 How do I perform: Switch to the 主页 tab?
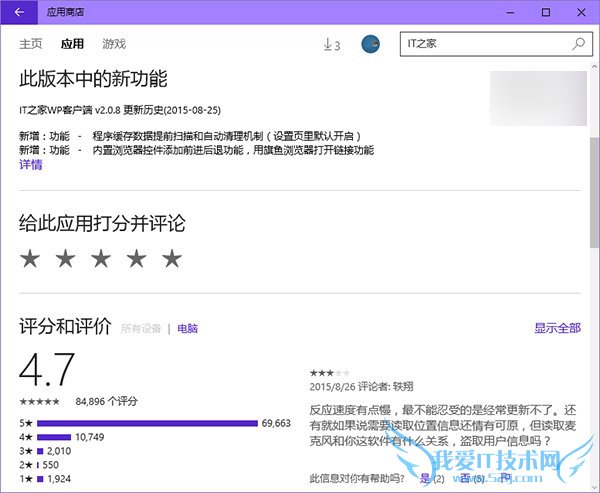(31, 44)
